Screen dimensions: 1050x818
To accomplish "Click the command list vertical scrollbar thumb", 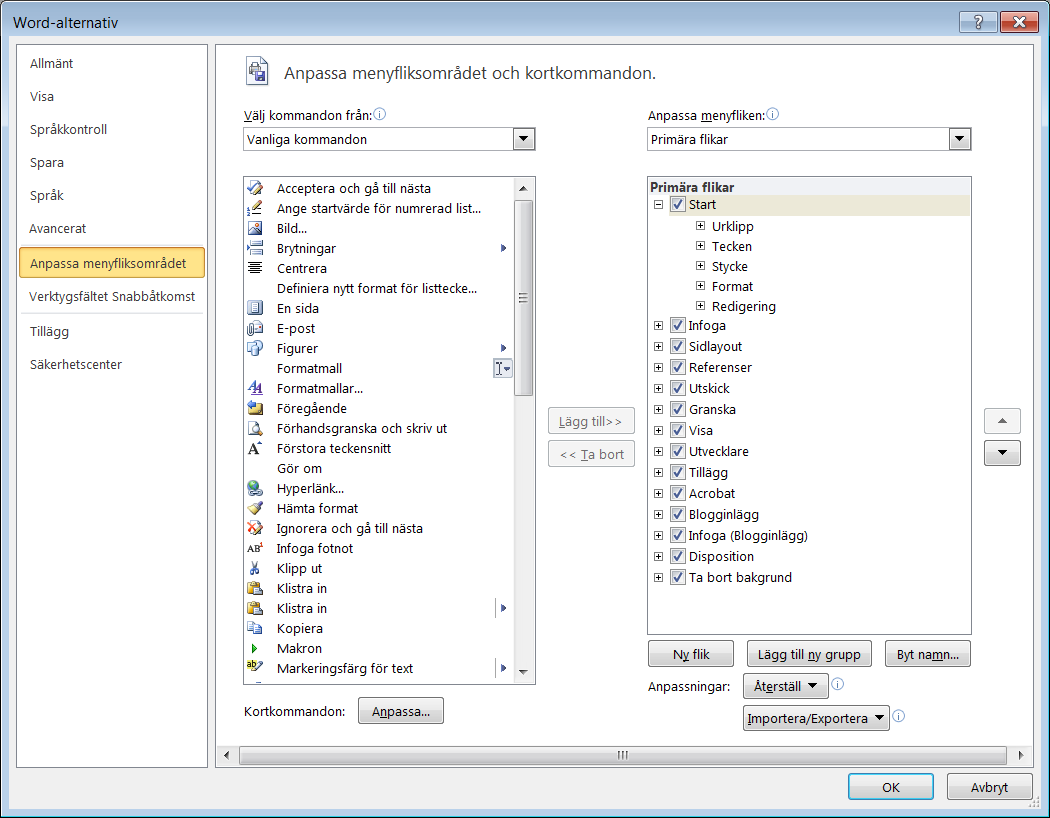I will point(523,298).
